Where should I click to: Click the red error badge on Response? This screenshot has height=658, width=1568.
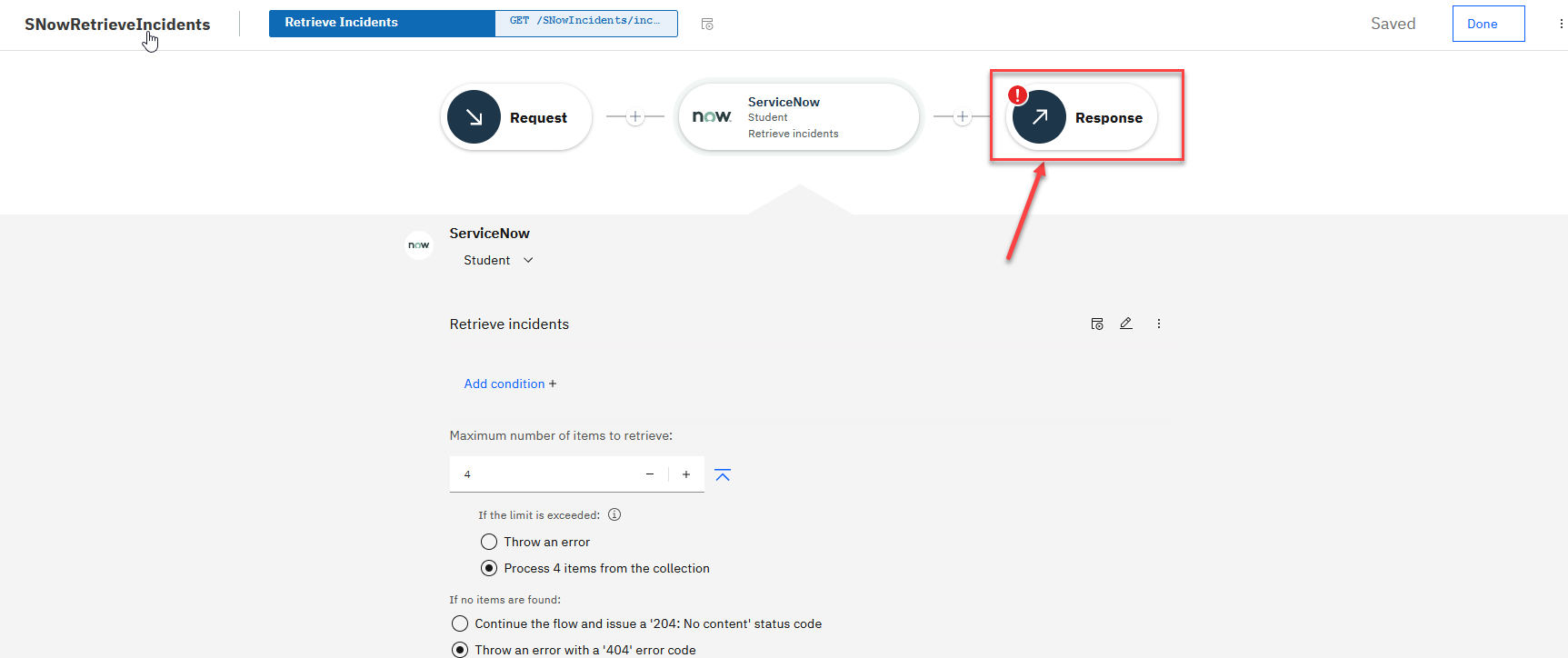click(1018, 95)
